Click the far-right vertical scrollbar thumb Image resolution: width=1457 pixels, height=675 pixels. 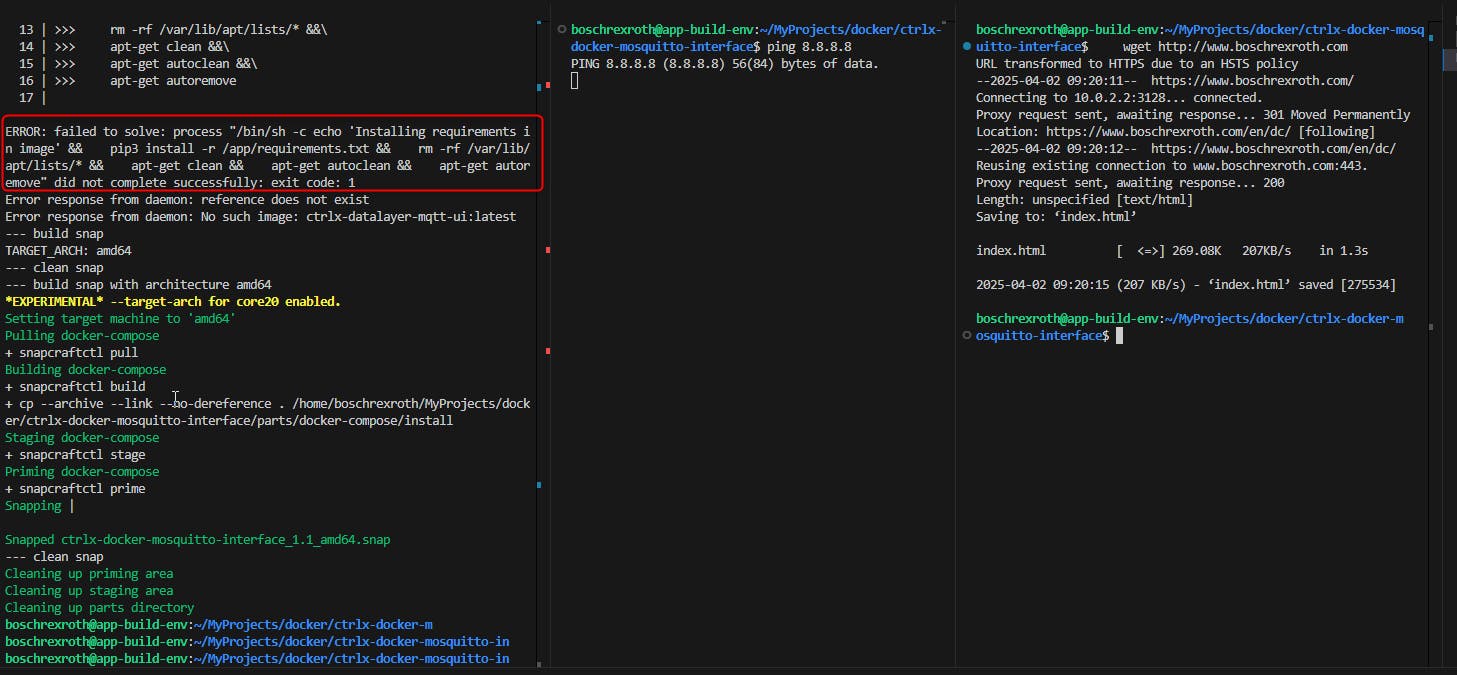pyautogui.click(x=1449, y=58)
